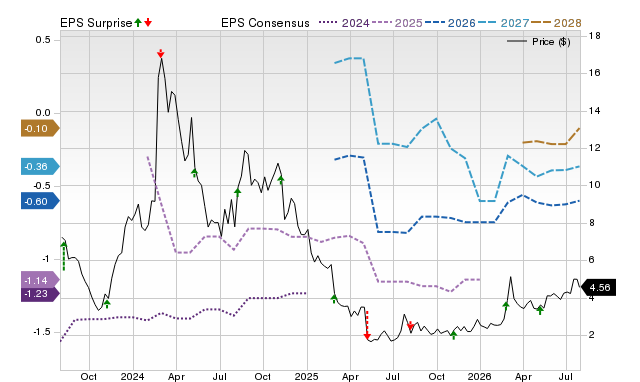Click the -1.5 label on the EPS axis
This screenshot has width=640, height=382.
coord(42,332)
